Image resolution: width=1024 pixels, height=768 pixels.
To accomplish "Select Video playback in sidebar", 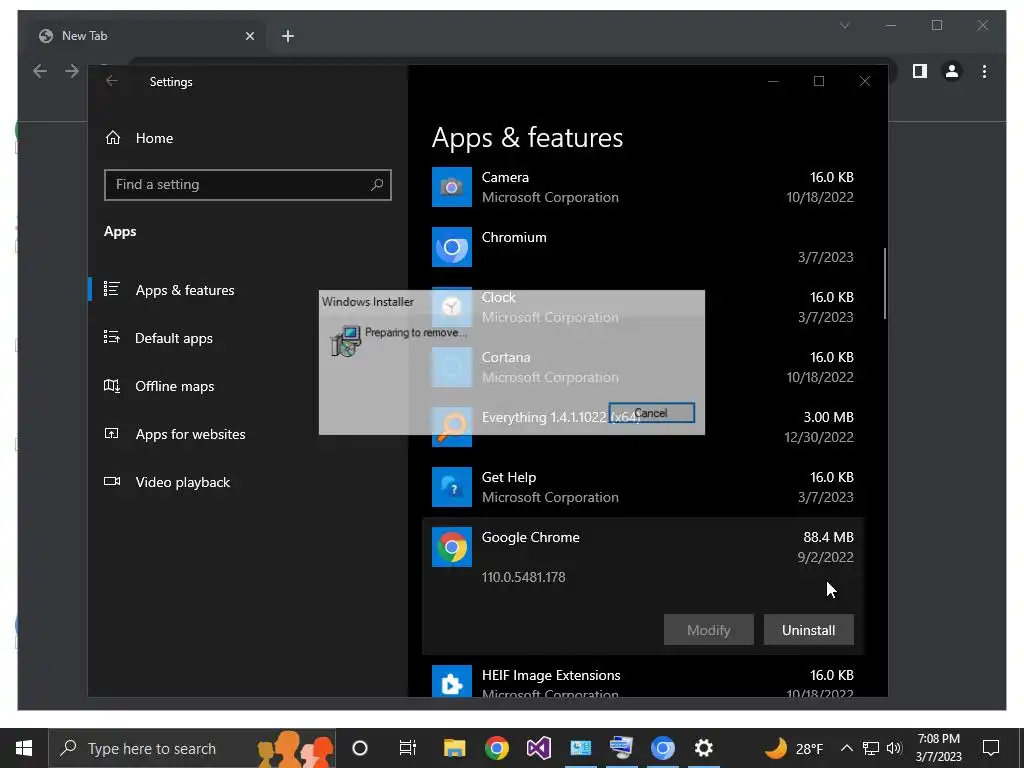I will coord(182,483).
